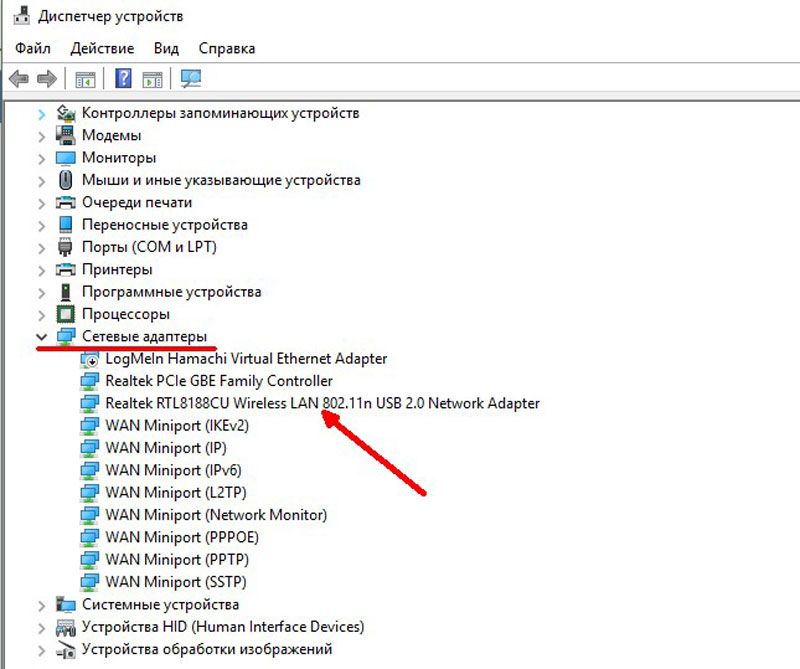The height and width of the screenshot is (669, 800).
Task: Select WAN Miniport (L2TP)
Action: [x=176, y=493]
